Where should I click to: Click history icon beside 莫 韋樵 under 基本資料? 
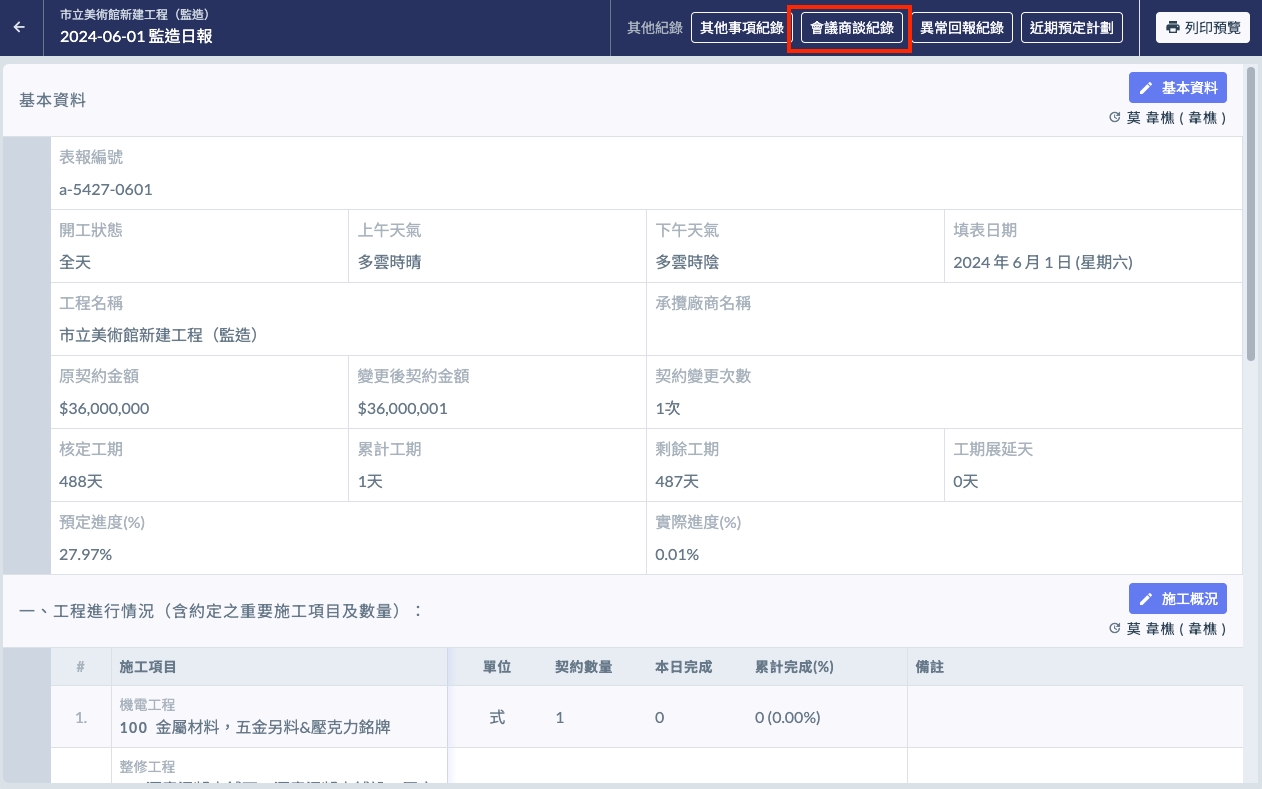[x=1115, y=118]
